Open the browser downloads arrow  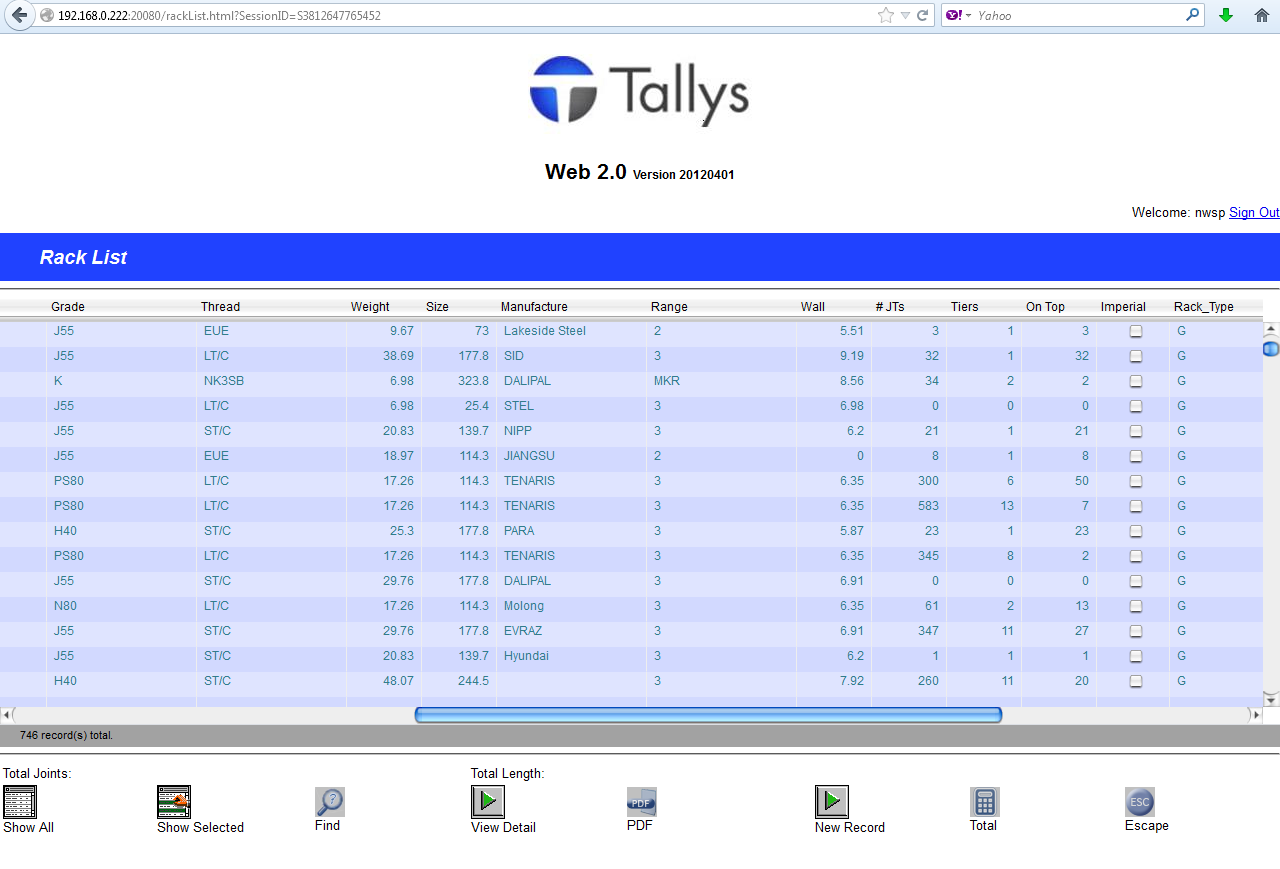[1226, 15]
